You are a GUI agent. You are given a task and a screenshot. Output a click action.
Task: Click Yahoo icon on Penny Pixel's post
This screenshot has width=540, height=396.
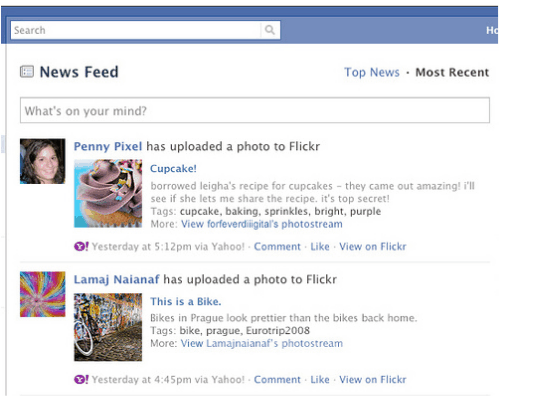coord(81,247)
